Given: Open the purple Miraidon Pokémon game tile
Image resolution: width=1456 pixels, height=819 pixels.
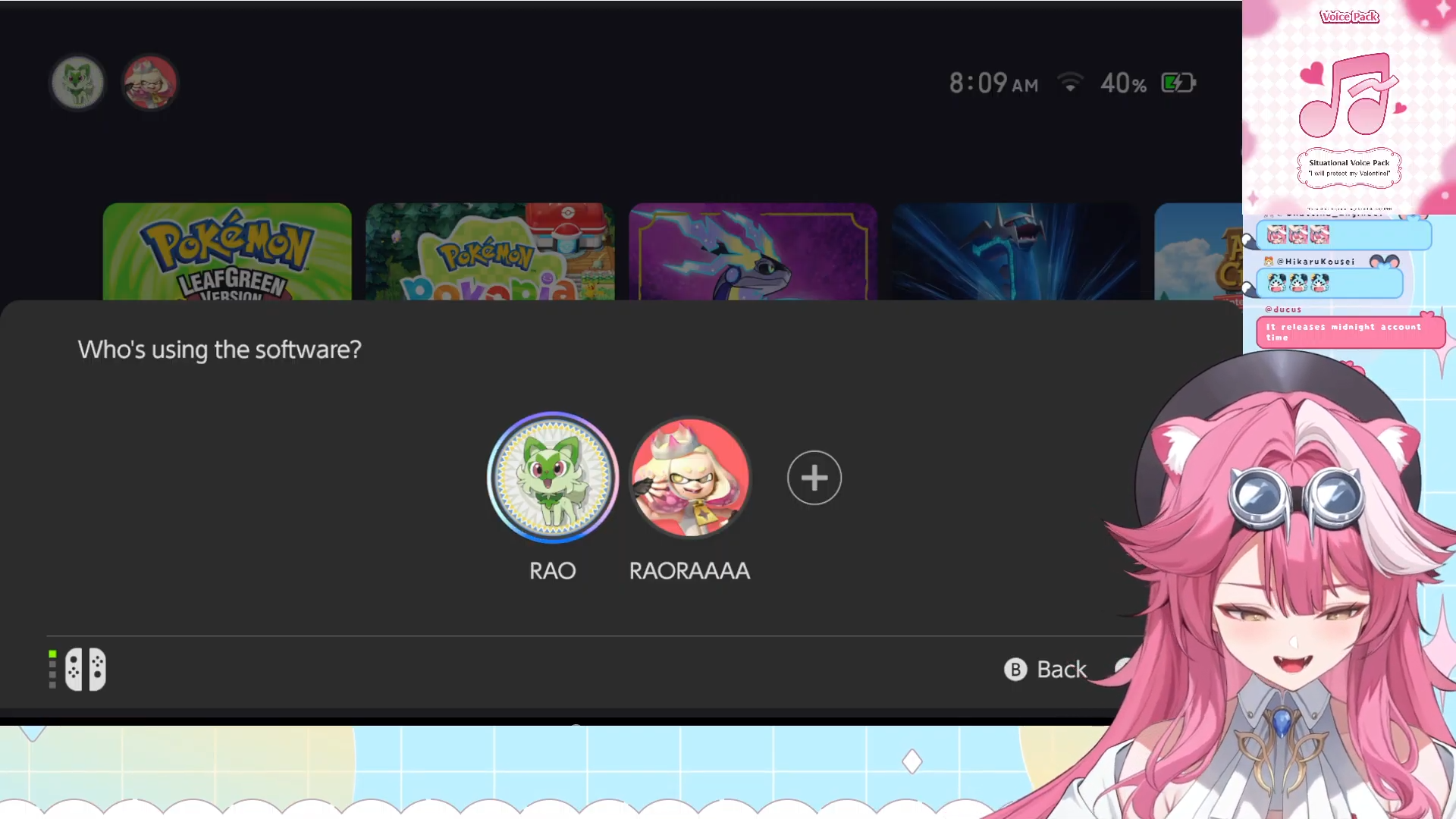Looking at the screenshot, I should coord(753,252).
